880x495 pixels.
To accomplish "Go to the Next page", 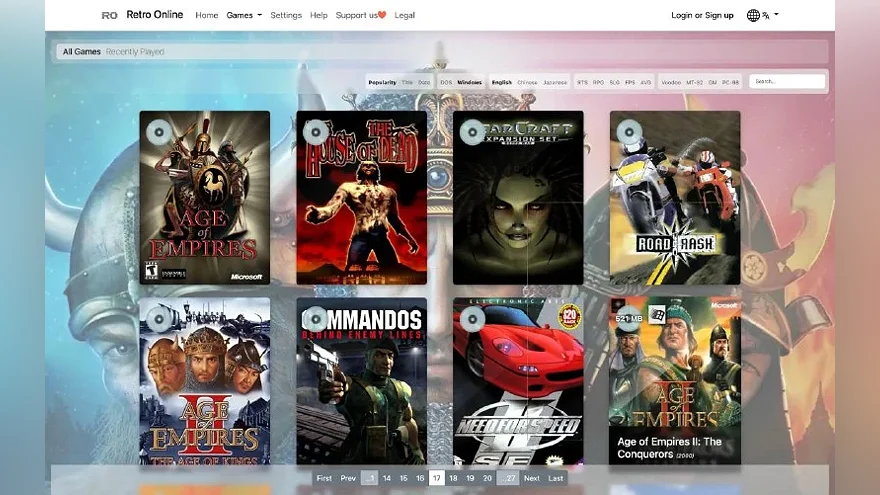I will (531, 478).
